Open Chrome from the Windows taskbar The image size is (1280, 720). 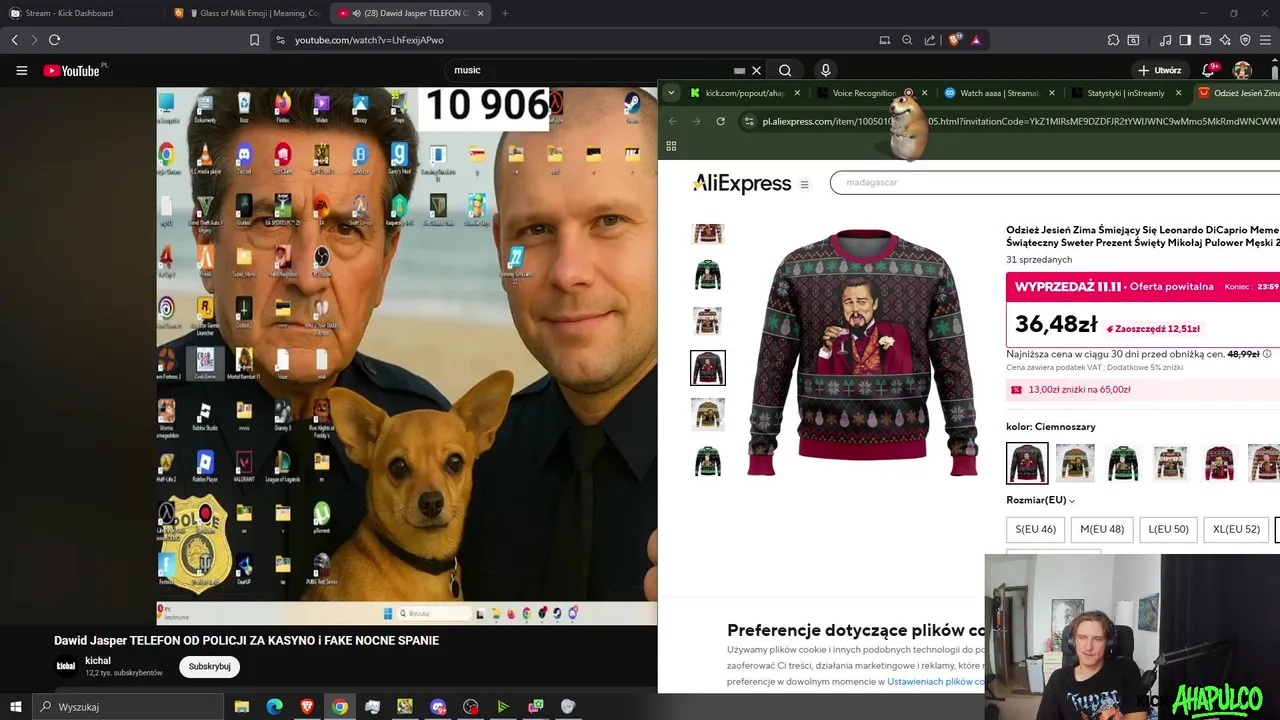(340, 707)
